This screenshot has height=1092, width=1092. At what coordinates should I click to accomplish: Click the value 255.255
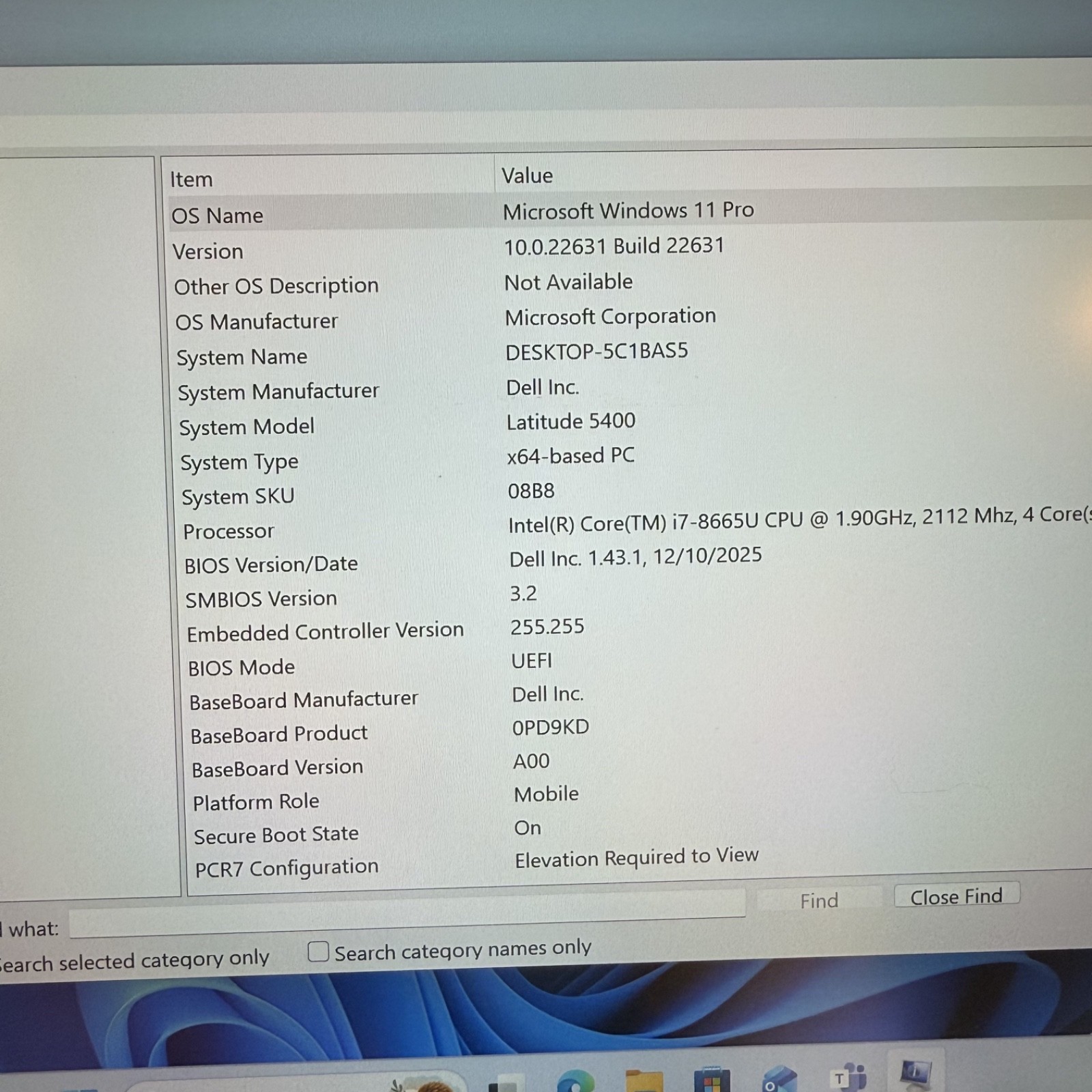point(547,627)
